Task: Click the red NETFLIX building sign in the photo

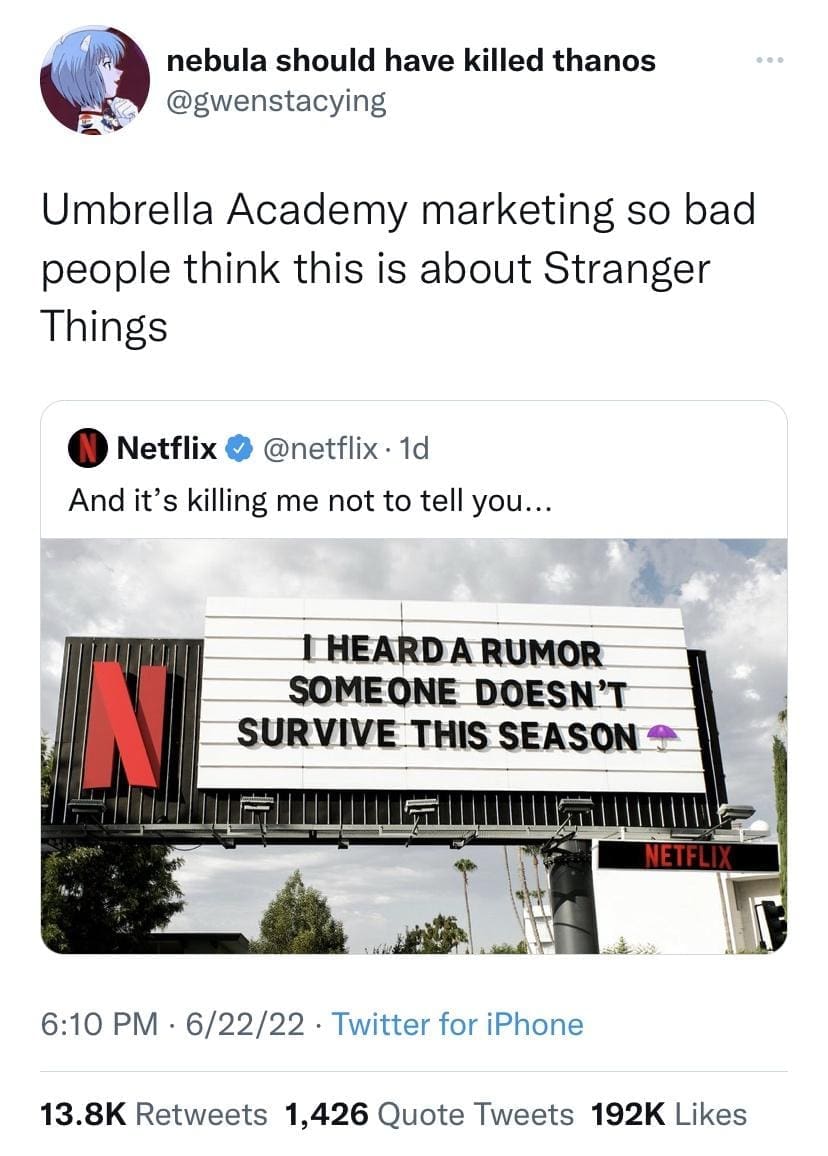Action: pyautogui.click(x=688, y=857)
